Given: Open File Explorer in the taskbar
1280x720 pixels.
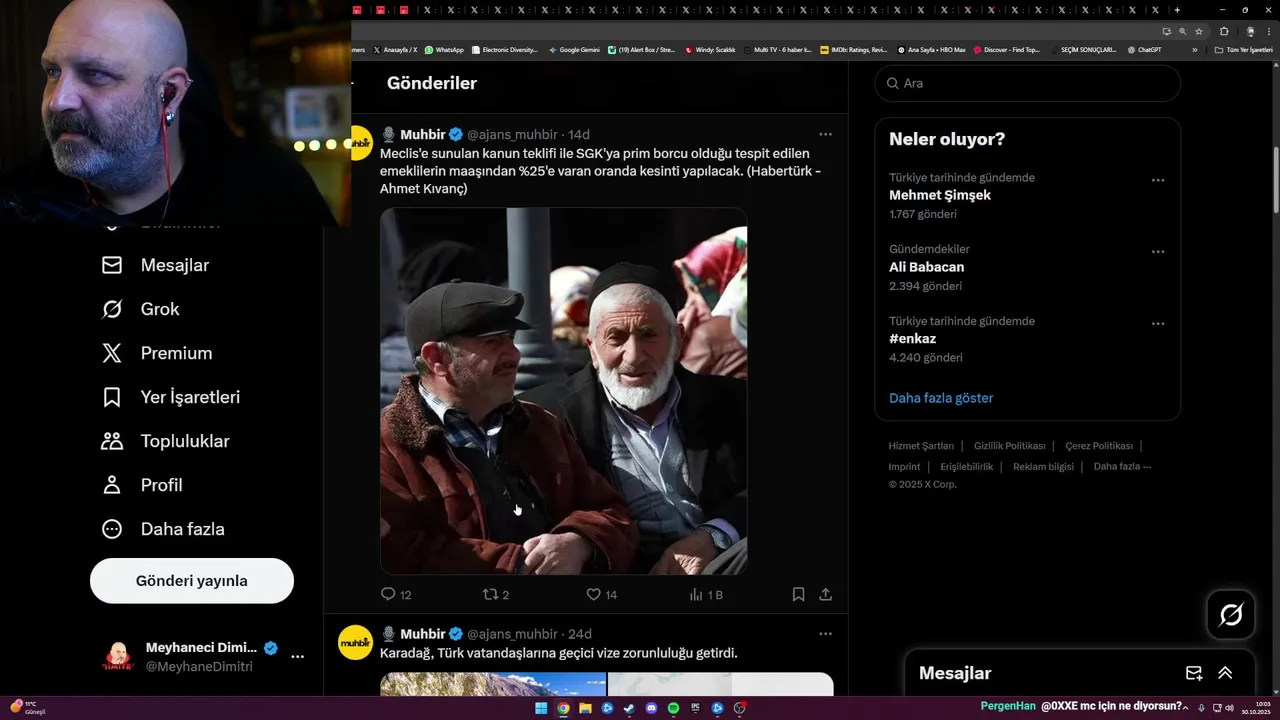Looking at the screenshot, I should click(585, 708).
